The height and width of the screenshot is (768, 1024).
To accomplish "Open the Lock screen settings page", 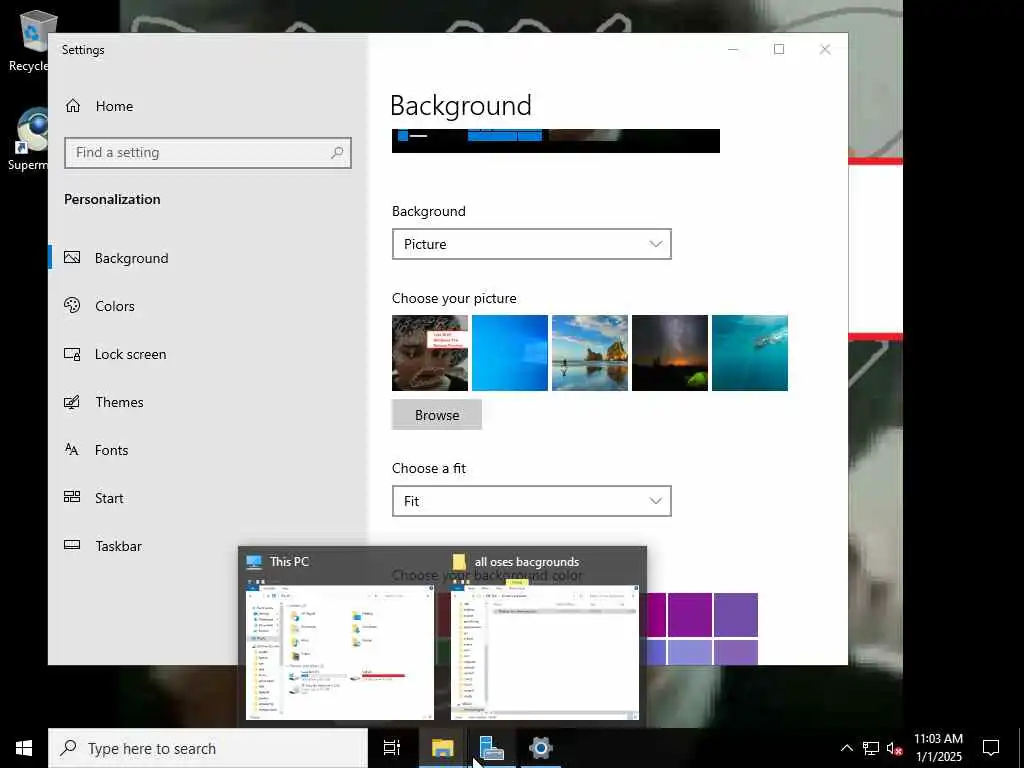I will pos(131,354).
